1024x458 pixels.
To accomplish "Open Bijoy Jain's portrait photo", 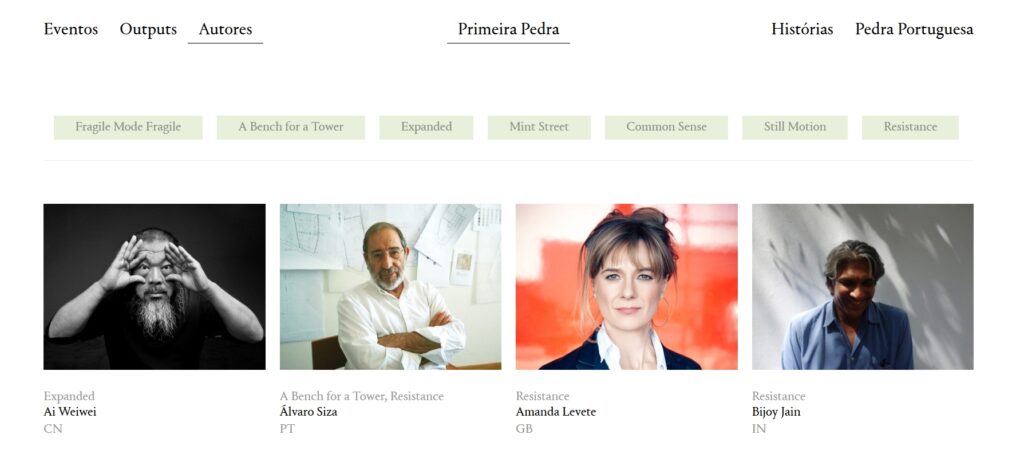I will 863,287.
